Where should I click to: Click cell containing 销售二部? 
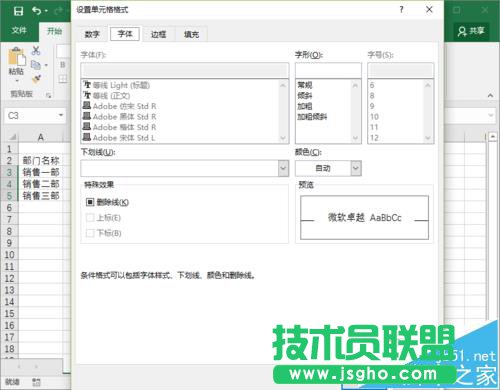[x=41, y=184]
